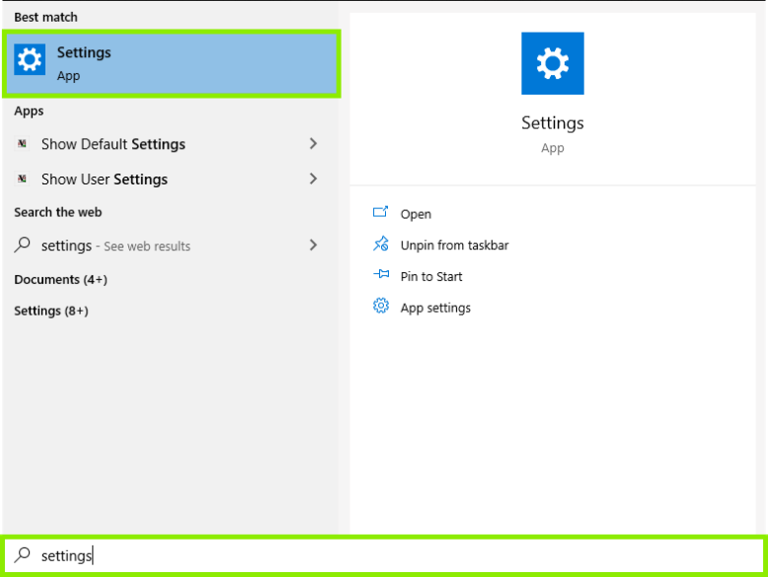768x577 pixels.
Task: Click the Unpin from taskbar pin icon
Action: tap(380, 244)
